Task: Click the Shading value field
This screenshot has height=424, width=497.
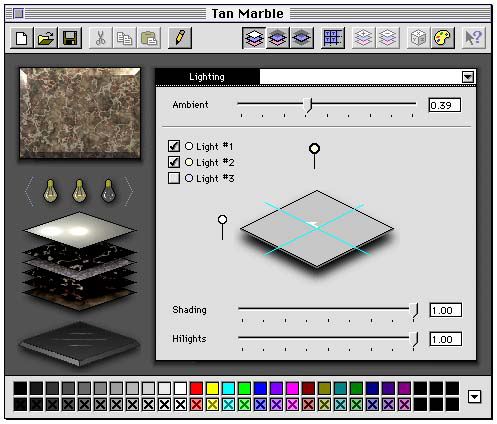Action: 446,310
